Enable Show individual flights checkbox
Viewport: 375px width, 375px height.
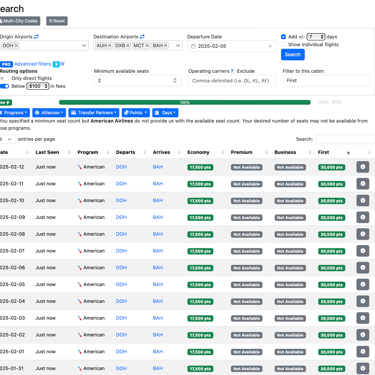pos(283,44)
